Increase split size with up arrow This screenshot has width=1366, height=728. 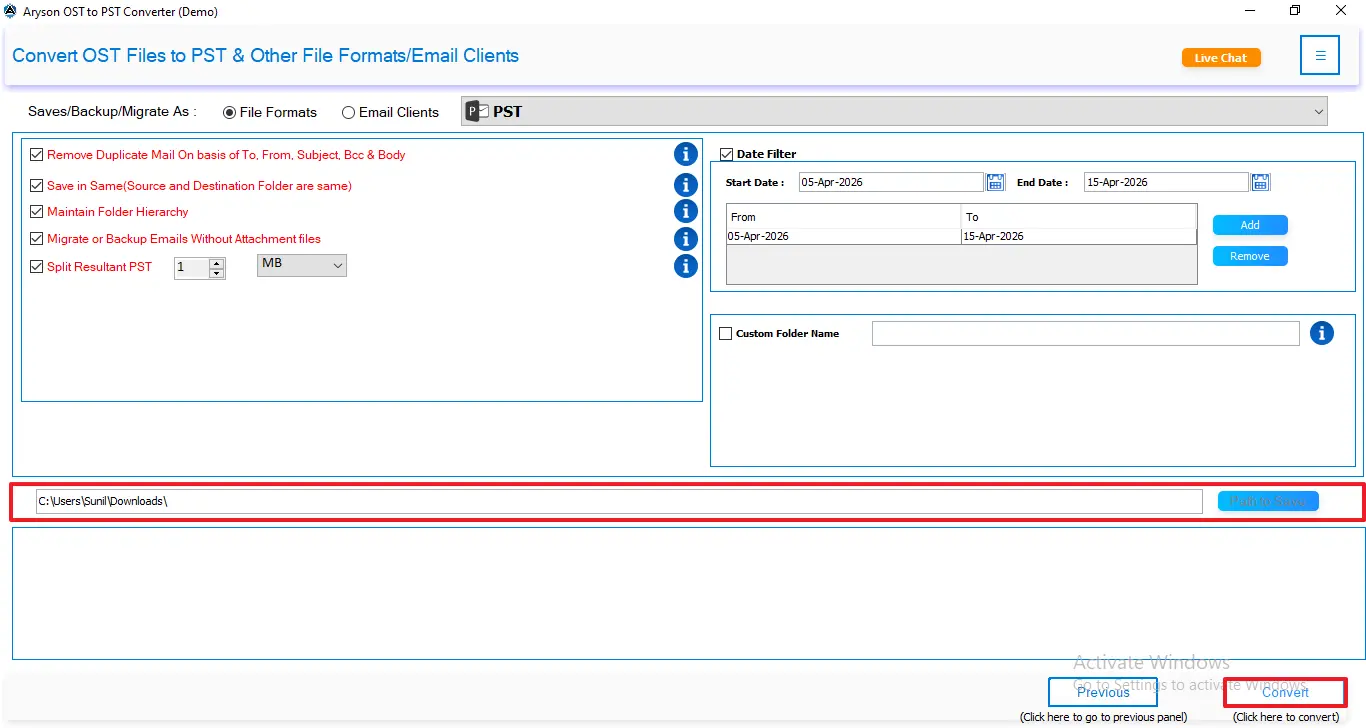tap(216, 263)
